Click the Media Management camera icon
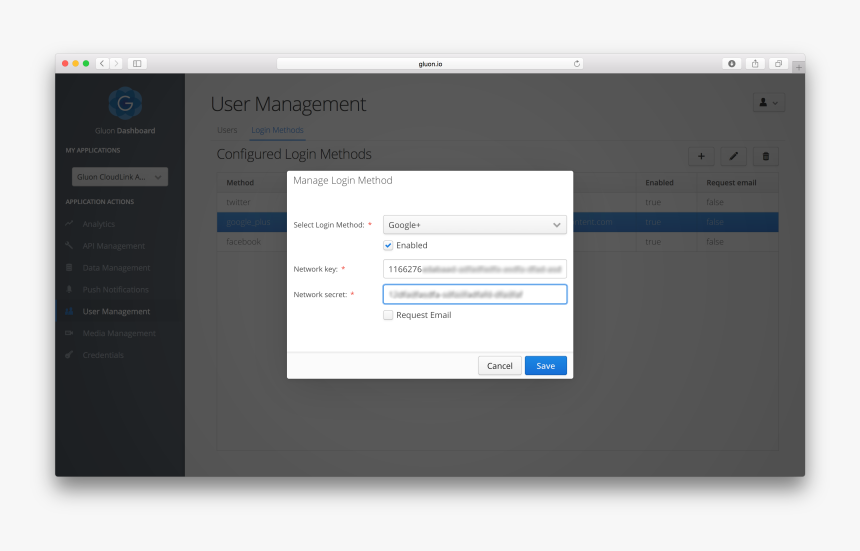Image resolution: width=860 pixels, height=551 pixels. pos(69,333)
